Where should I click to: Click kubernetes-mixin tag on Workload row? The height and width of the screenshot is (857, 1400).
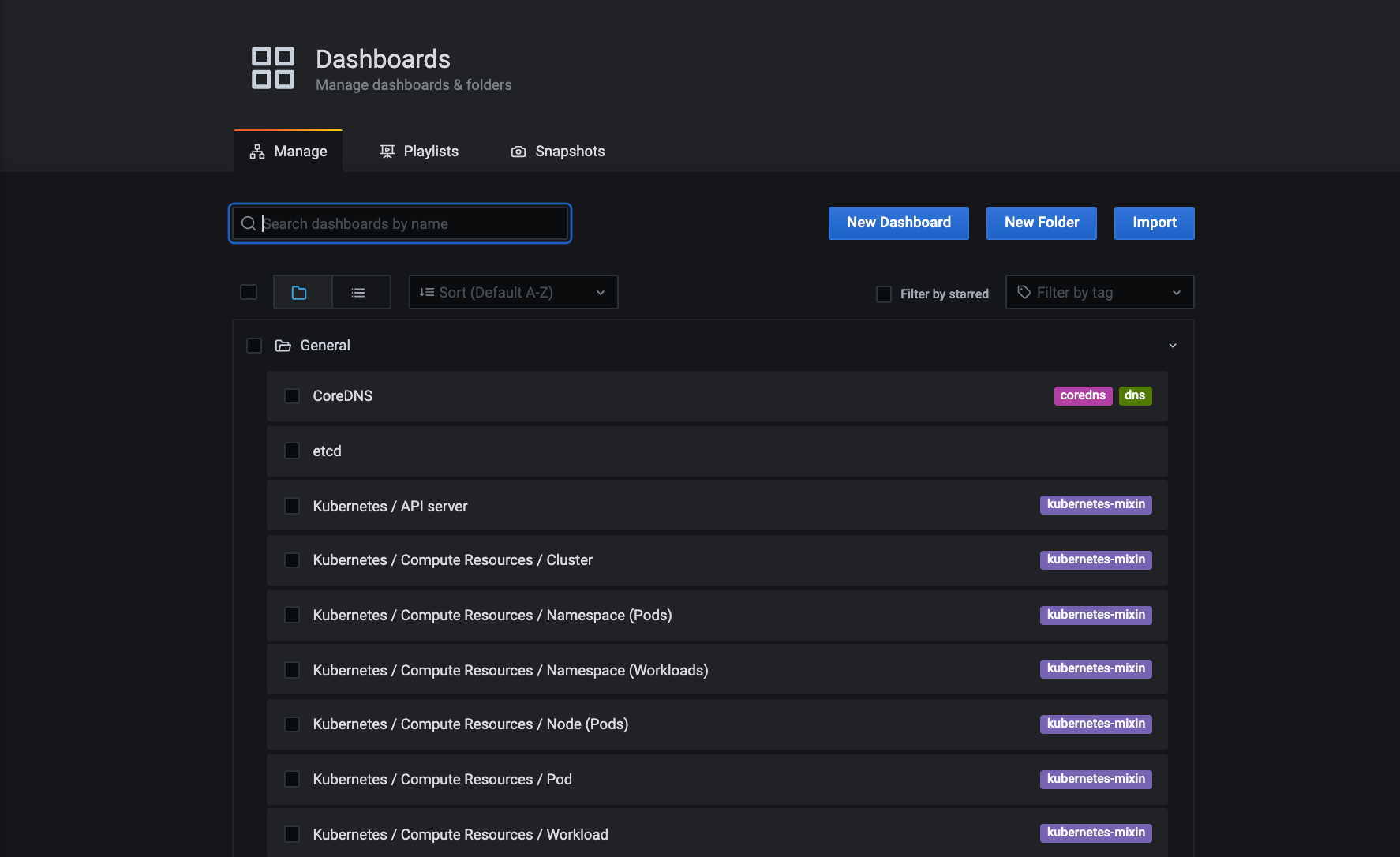(x=1096, y=833)
